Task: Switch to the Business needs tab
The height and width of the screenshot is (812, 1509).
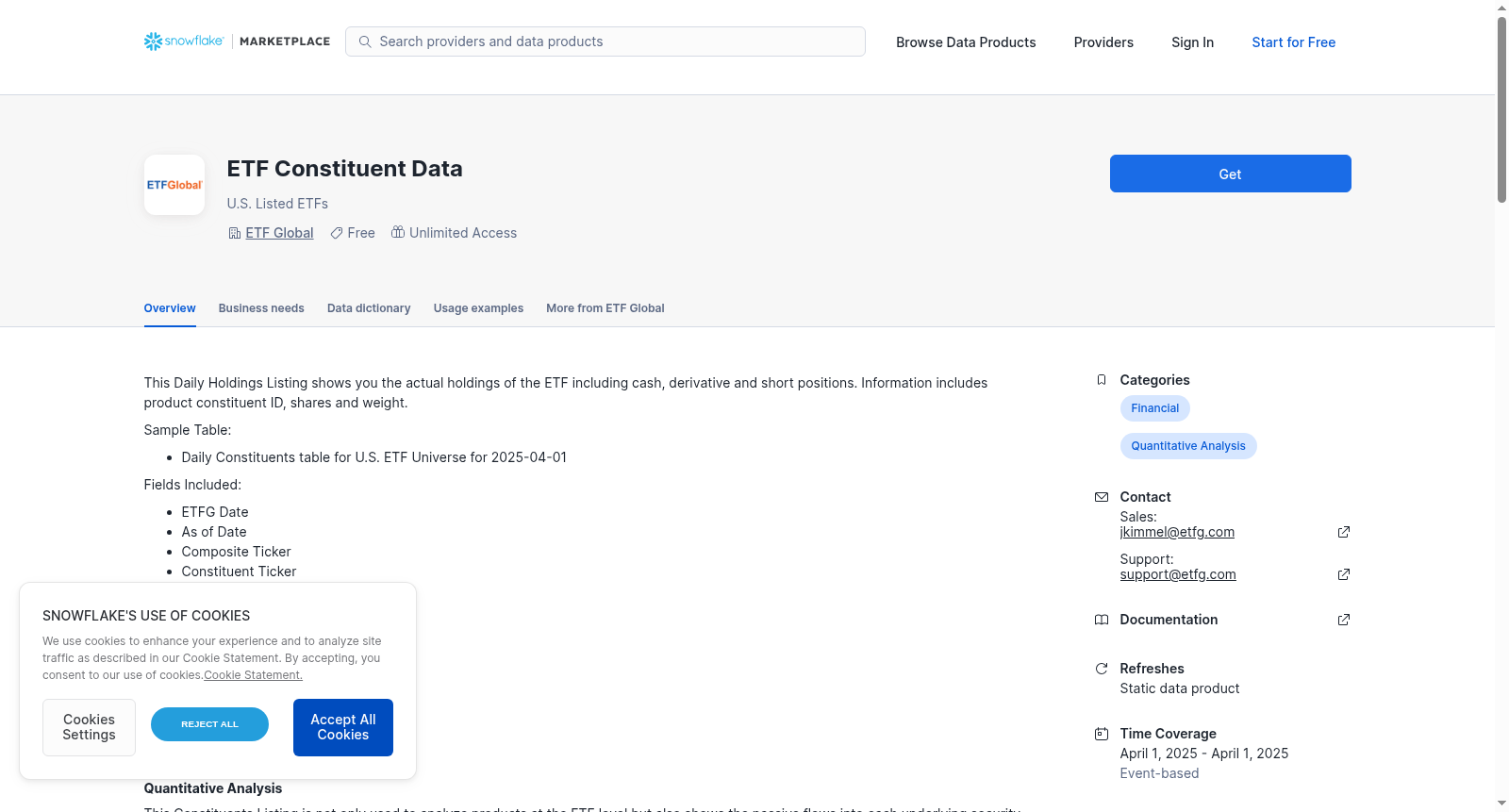Action: coord(261,308)
